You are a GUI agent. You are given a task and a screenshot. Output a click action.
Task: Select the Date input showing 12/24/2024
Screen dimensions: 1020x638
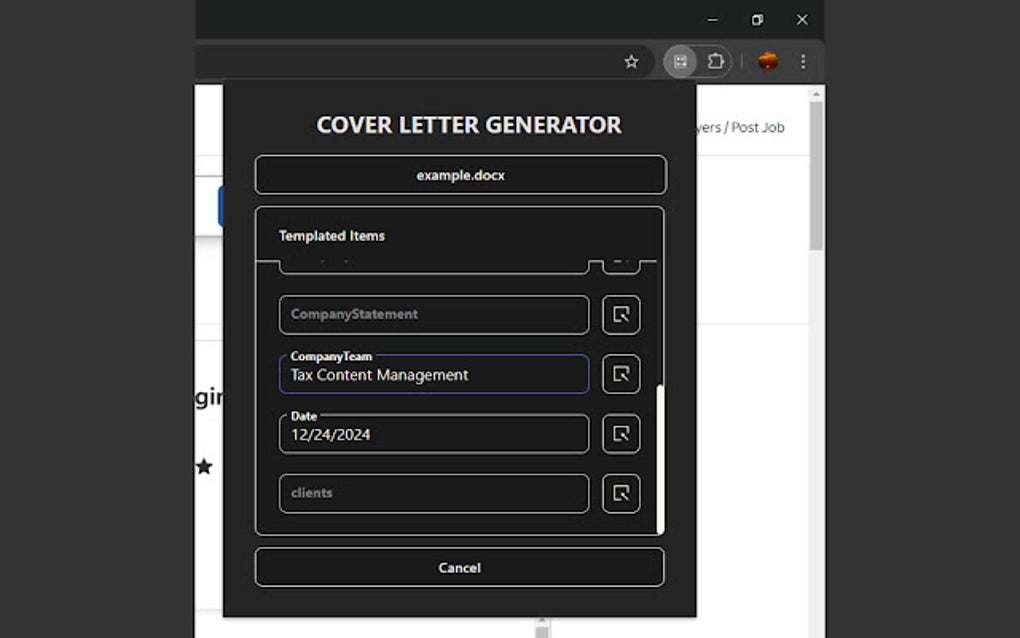tap(433, 434)
